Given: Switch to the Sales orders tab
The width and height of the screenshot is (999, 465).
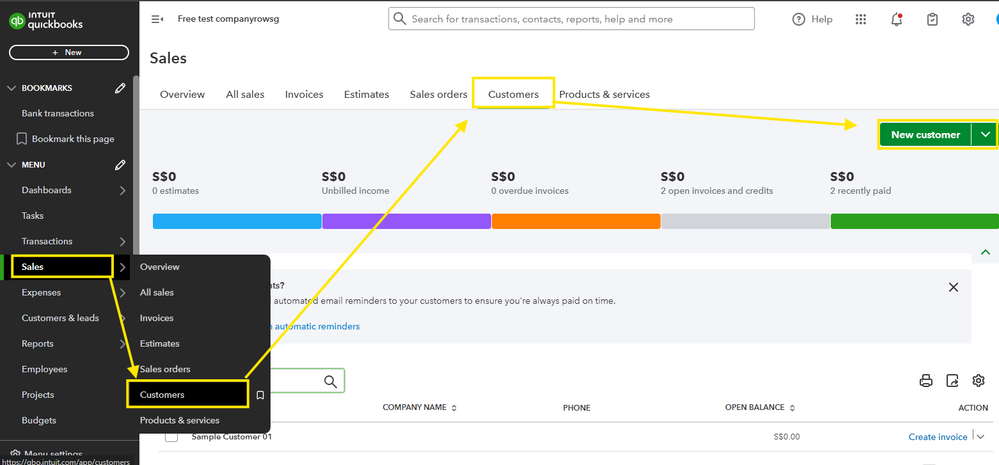Looking at the screenshot, I should pyautogui.click(x=438, y=94).
